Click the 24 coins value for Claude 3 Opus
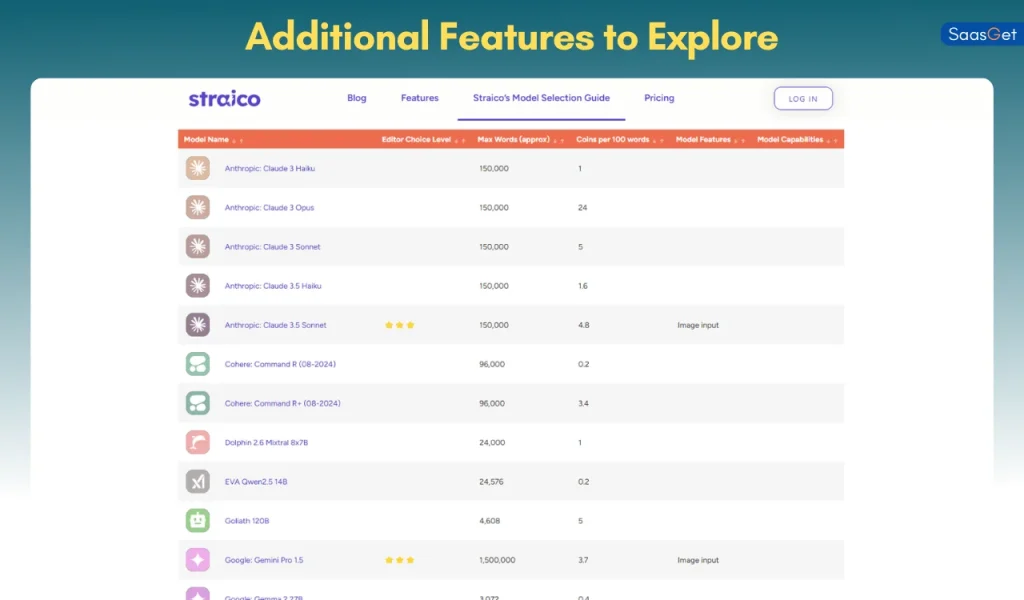This screenshot has height=600, width=1024. pos(583,208)
